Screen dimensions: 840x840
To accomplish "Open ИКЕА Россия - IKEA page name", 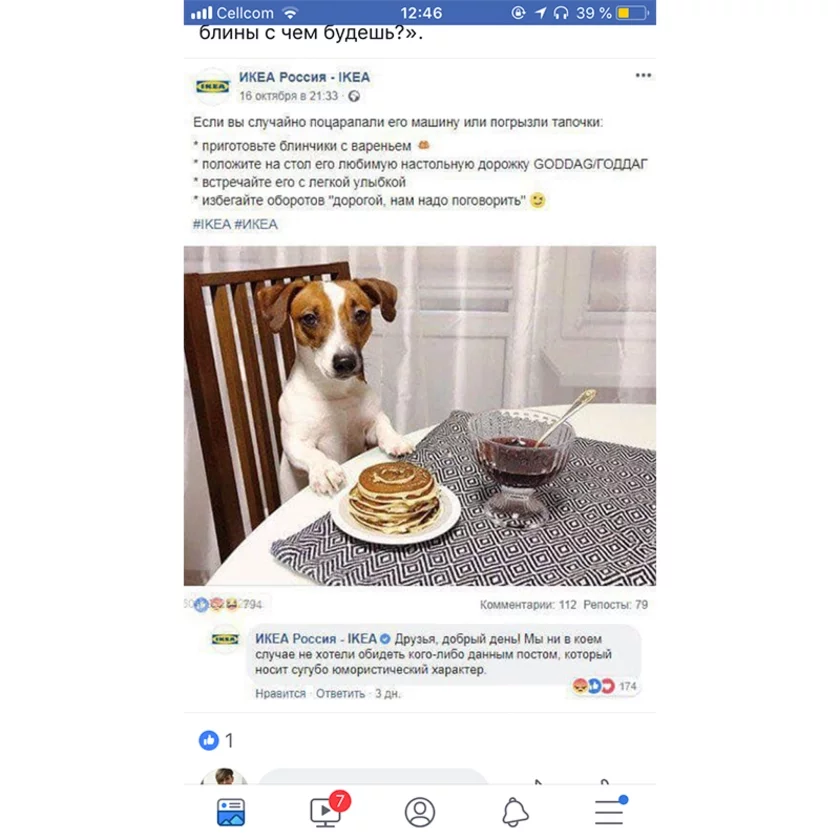I will [304, 77].
